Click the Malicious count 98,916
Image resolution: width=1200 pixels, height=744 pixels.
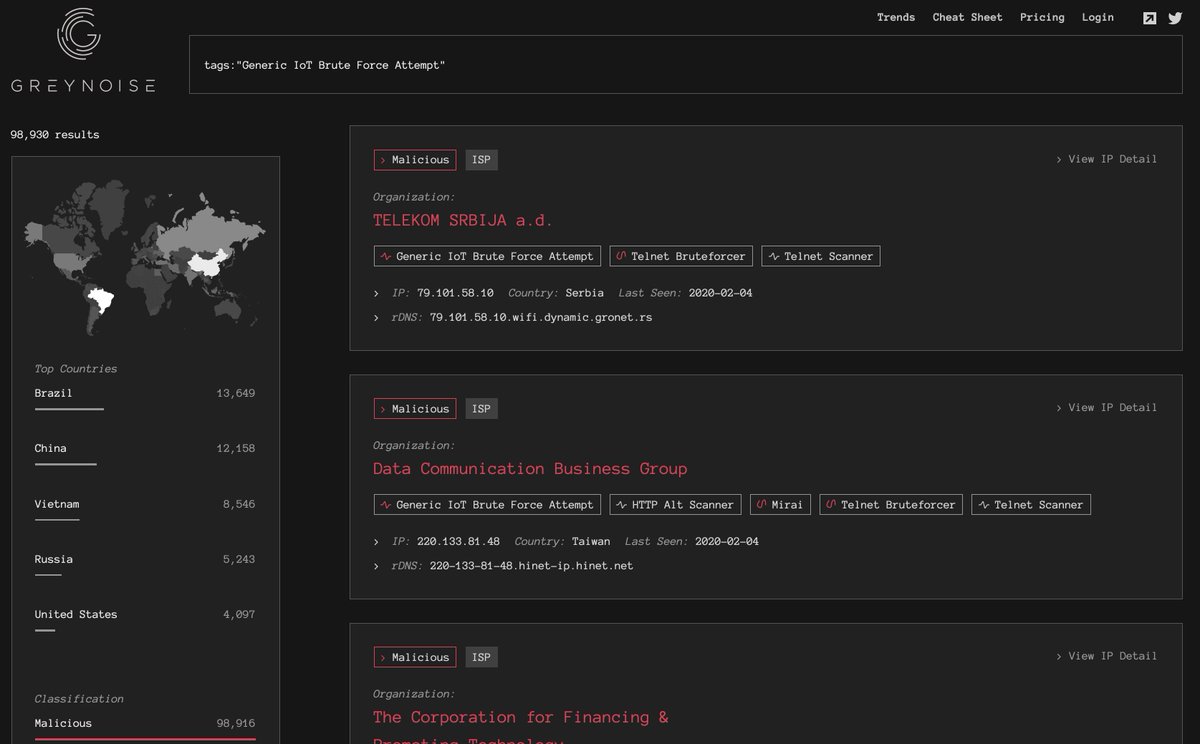(x=235, y=723)
